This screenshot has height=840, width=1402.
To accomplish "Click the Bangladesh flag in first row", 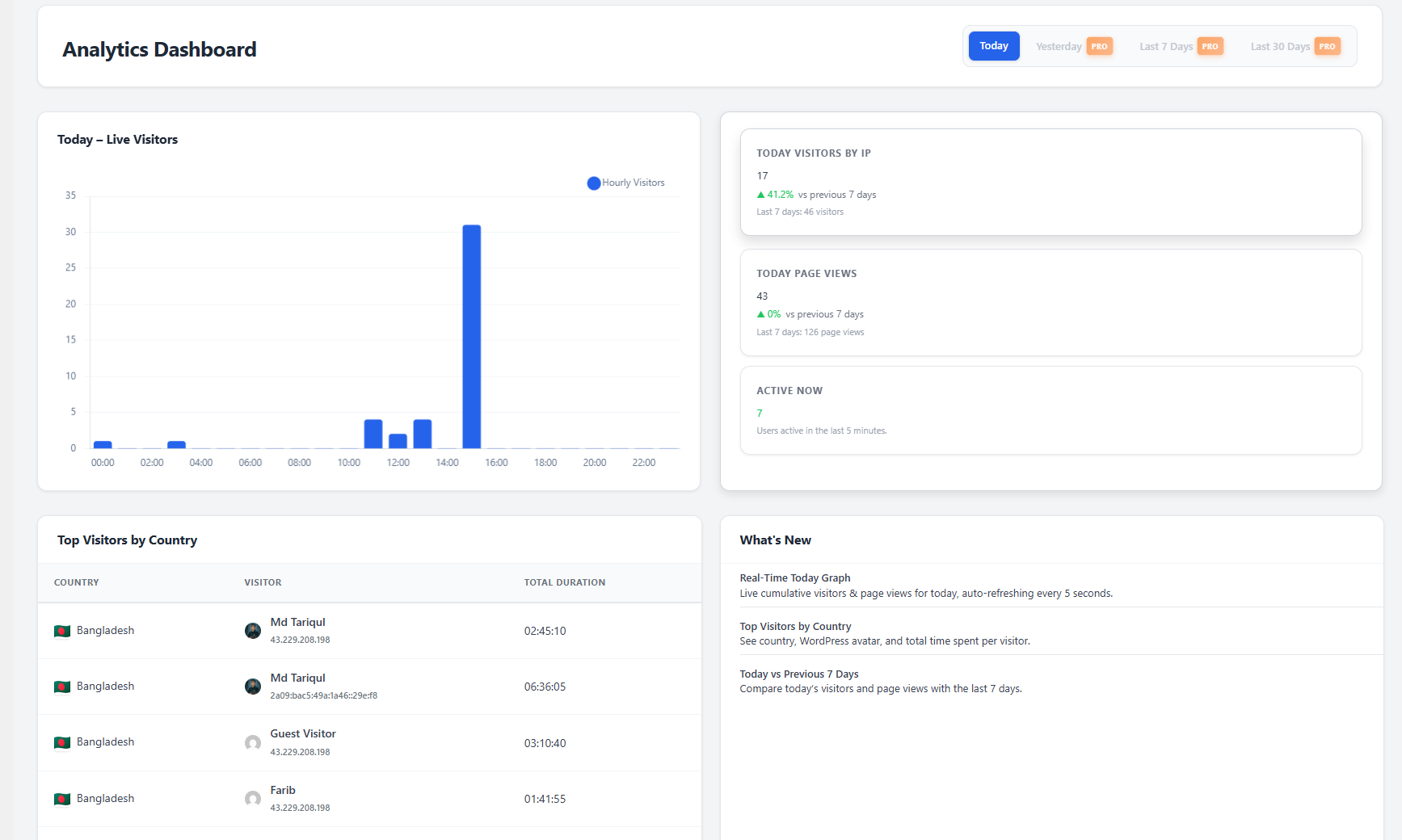I will point(62,631).
